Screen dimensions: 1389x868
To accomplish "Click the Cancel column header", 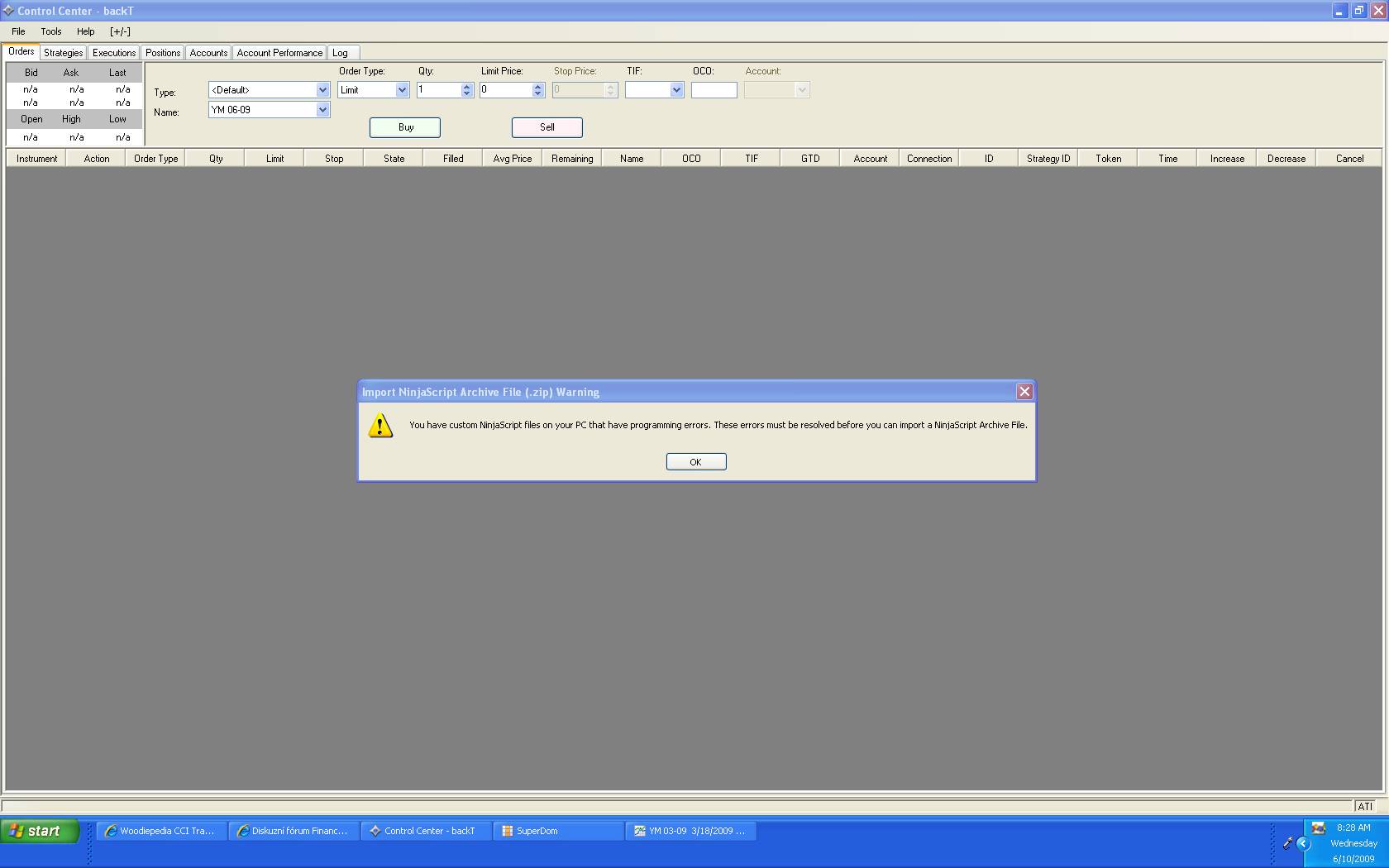I will tap(1349, 159).
